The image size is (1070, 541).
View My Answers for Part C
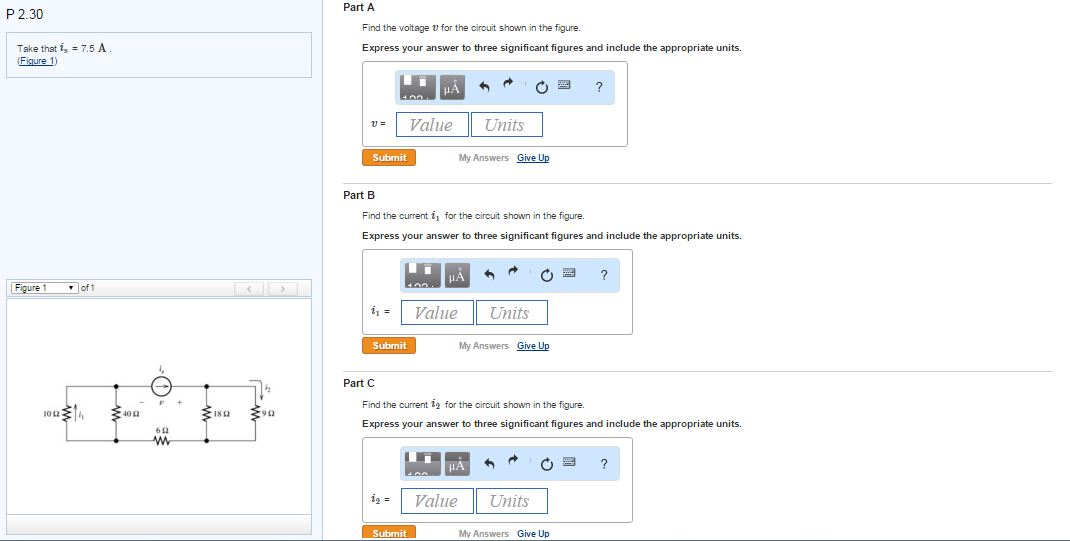coord(484,533)
